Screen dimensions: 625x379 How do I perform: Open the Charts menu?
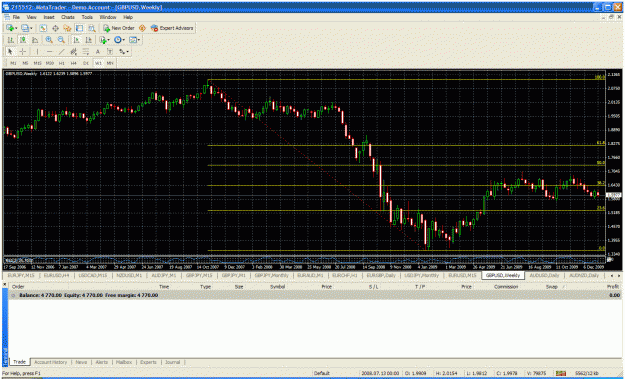[68, 17]
